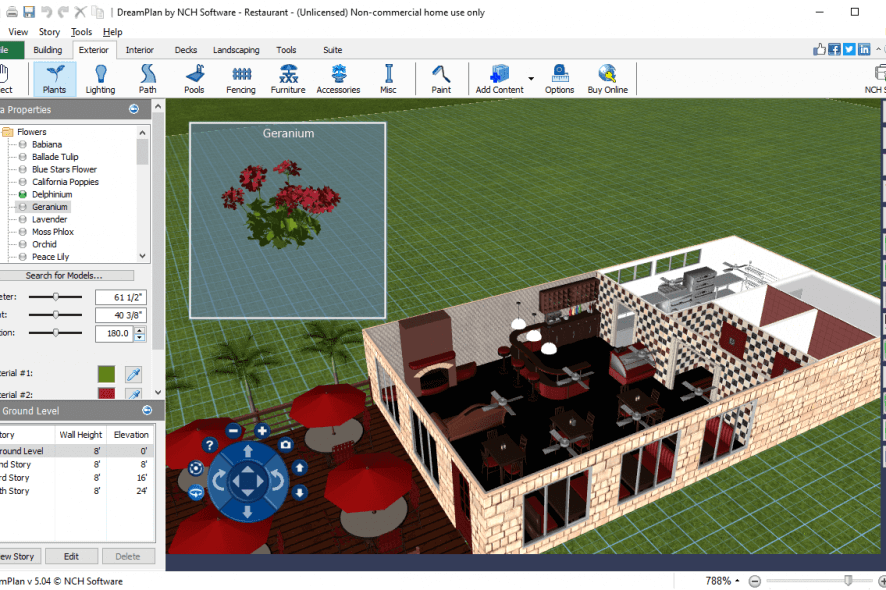This screenshot has width=886, height=590.
Task: Rotate view right using curved arrow on wheel
Action: click(x=277, y=481)
